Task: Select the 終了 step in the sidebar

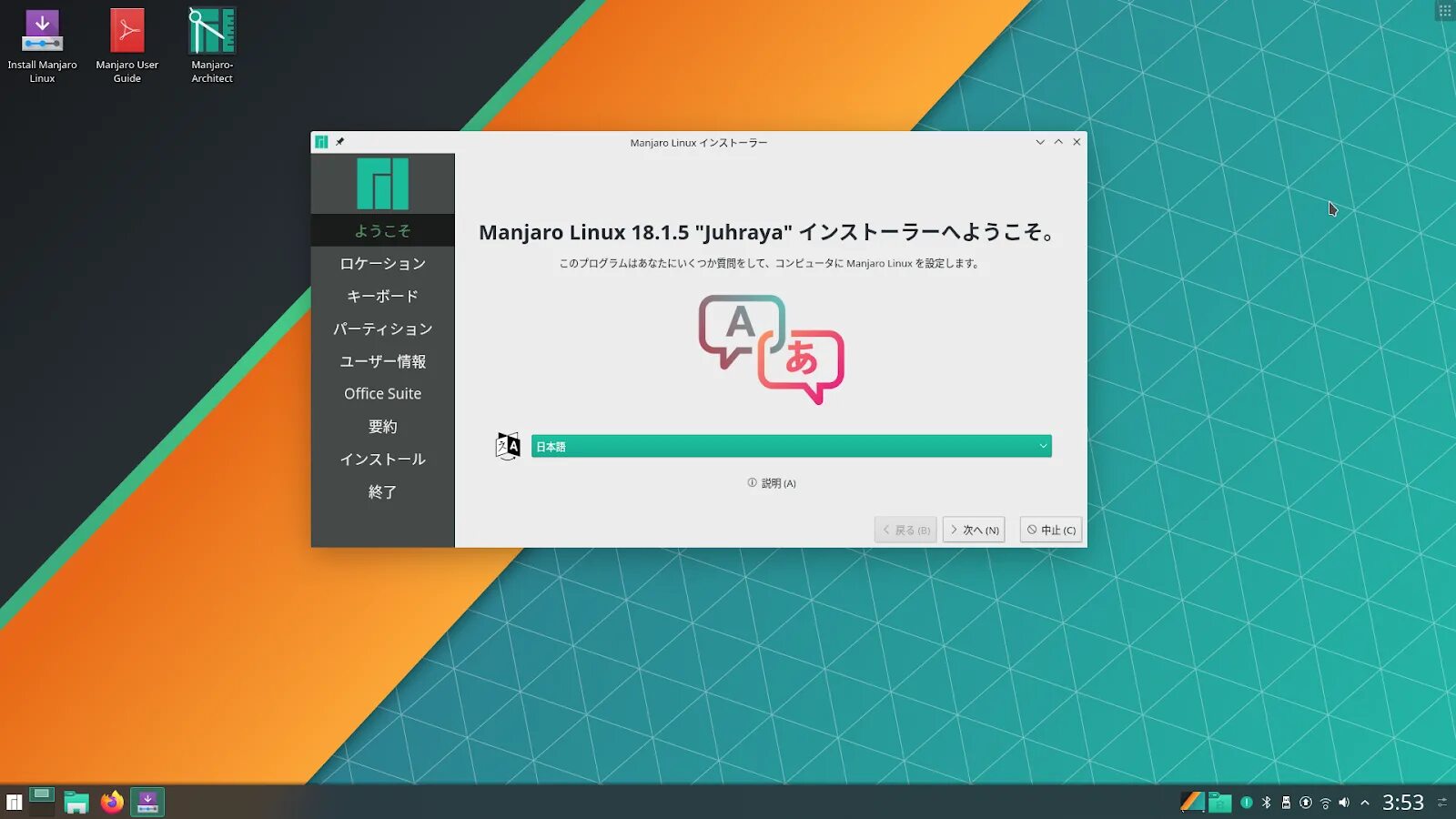Action: tap(382, 491)
